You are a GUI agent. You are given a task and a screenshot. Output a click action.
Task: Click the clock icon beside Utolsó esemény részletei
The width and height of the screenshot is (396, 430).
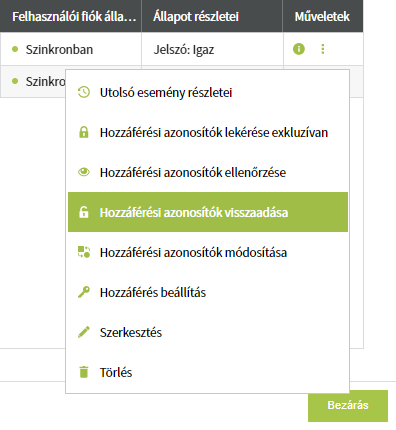[84, 92]
